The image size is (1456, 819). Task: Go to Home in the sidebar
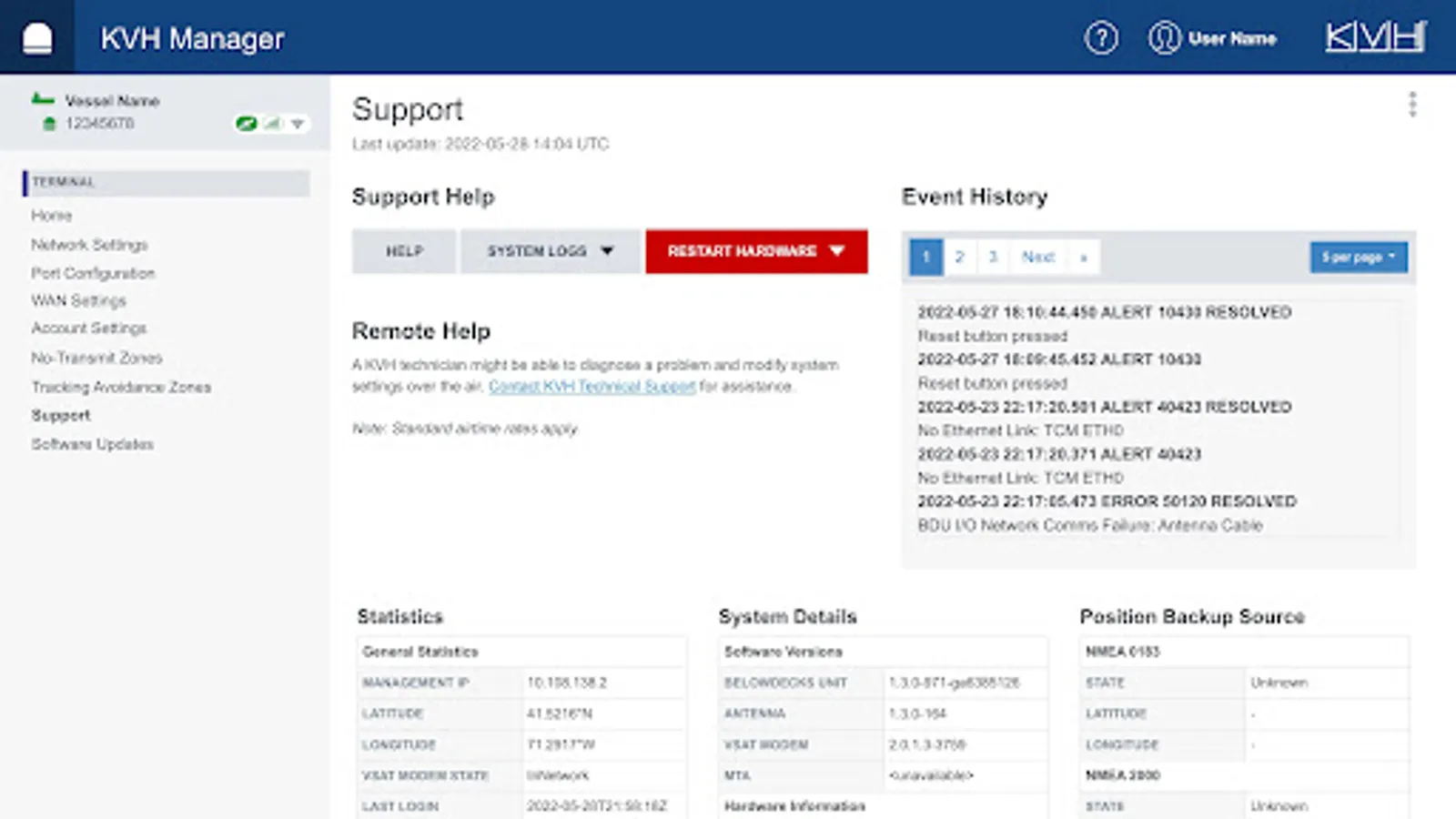(x=52, y=216)
